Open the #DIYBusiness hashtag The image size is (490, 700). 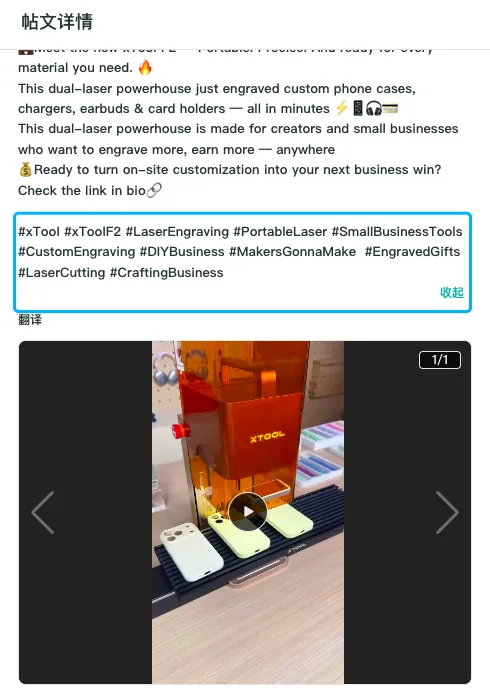(182, 252)
